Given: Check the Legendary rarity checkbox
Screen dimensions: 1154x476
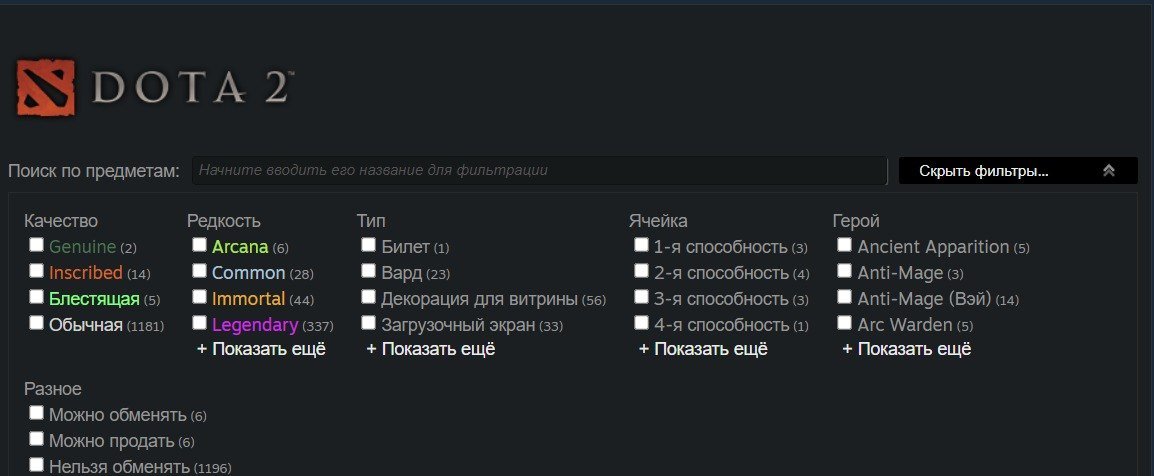Looking at the screenshot, I should pos(199,322).
